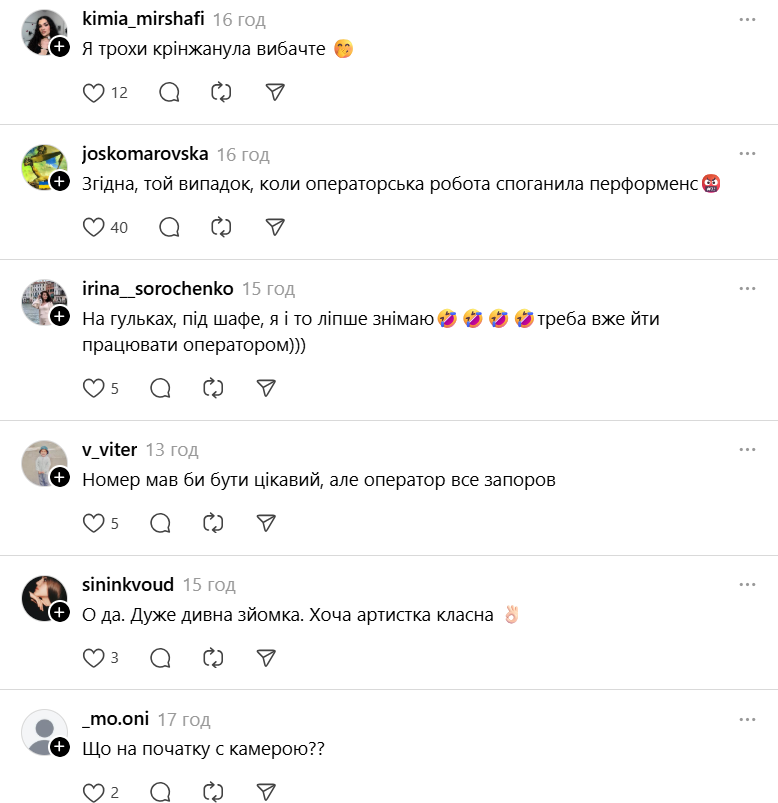
Task: Open kimia_mirshafi's profile via username
Action: click(143, 19)
